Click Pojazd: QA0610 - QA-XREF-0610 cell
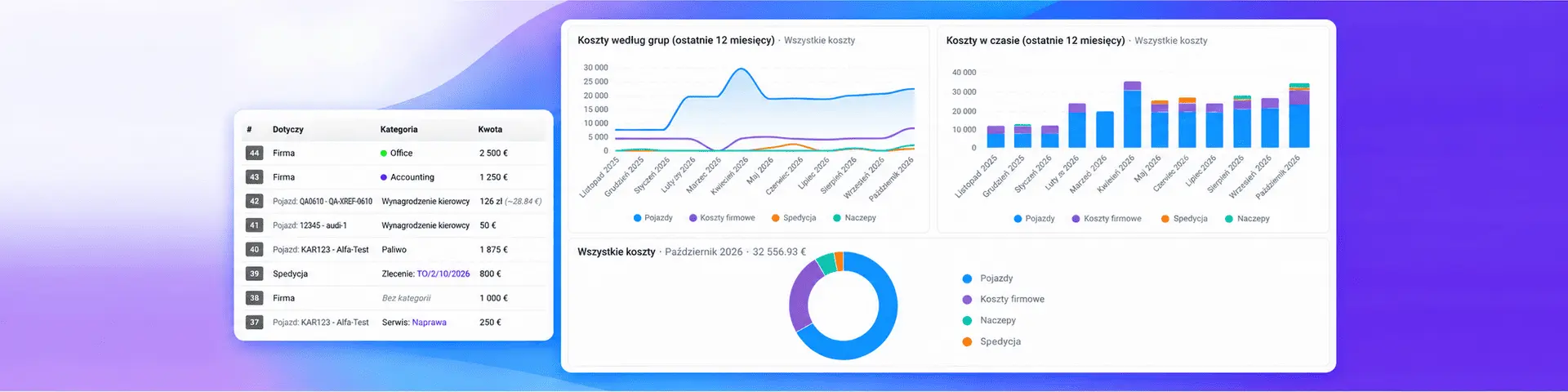1568x392 pixels. coord(323,201)
